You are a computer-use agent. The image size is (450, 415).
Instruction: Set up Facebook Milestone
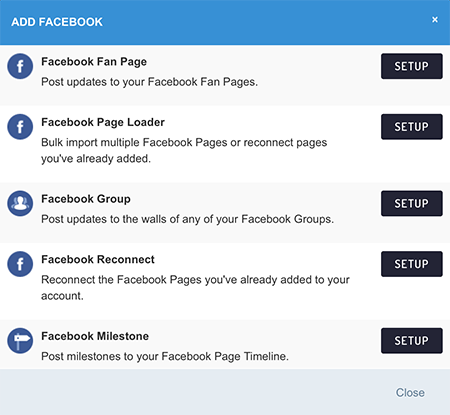[412, 341]
